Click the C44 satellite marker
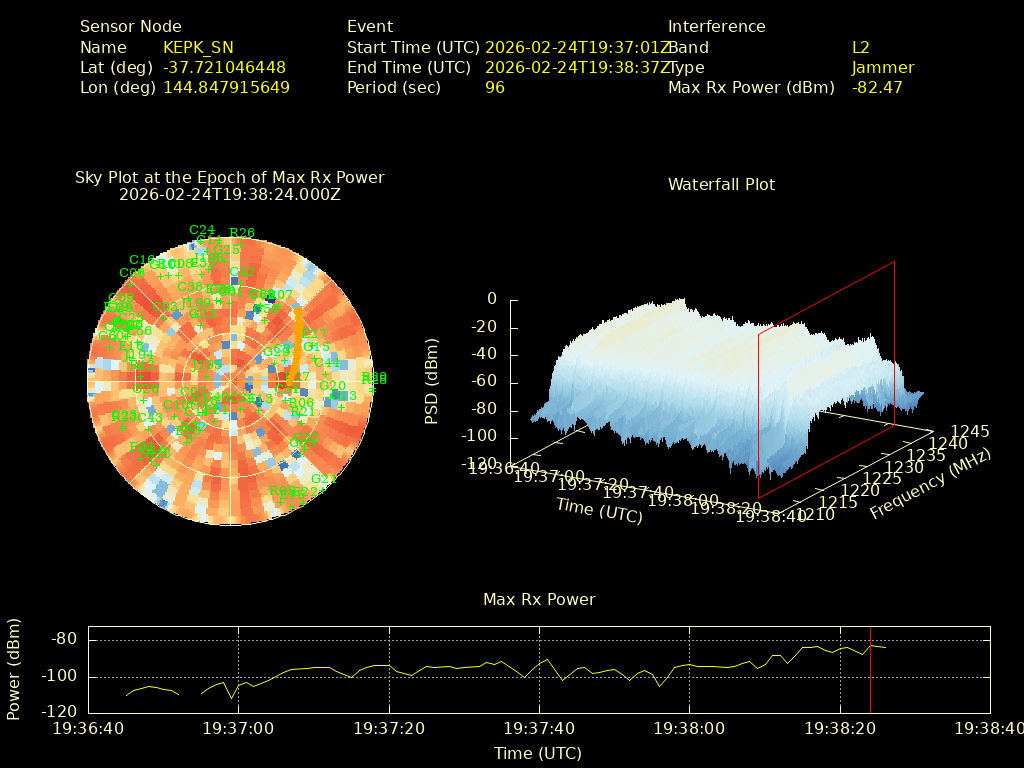Image resolution: width=1024 pixels, height=768 pixels. 327,362
